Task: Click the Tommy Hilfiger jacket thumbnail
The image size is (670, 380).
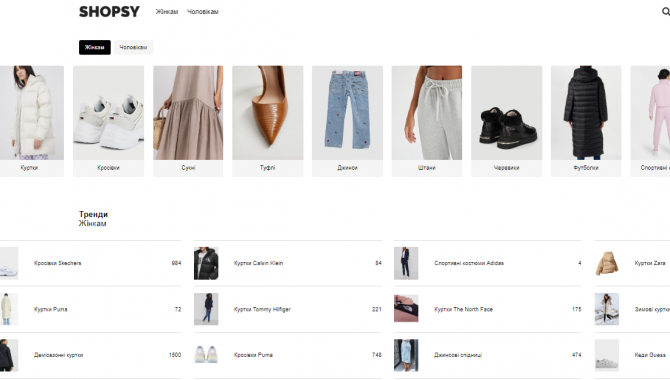Action: coord(206,309)
